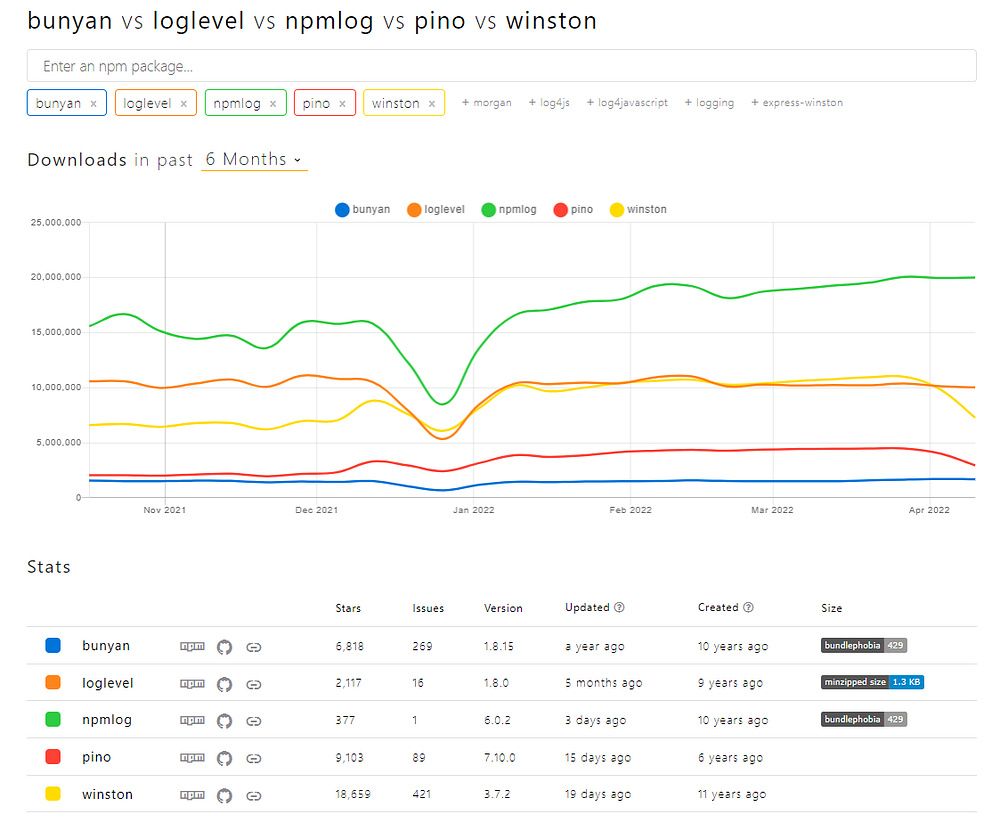1000x824 pixels.
Task: Open bunyan's npm page icon
Action: 190,647
